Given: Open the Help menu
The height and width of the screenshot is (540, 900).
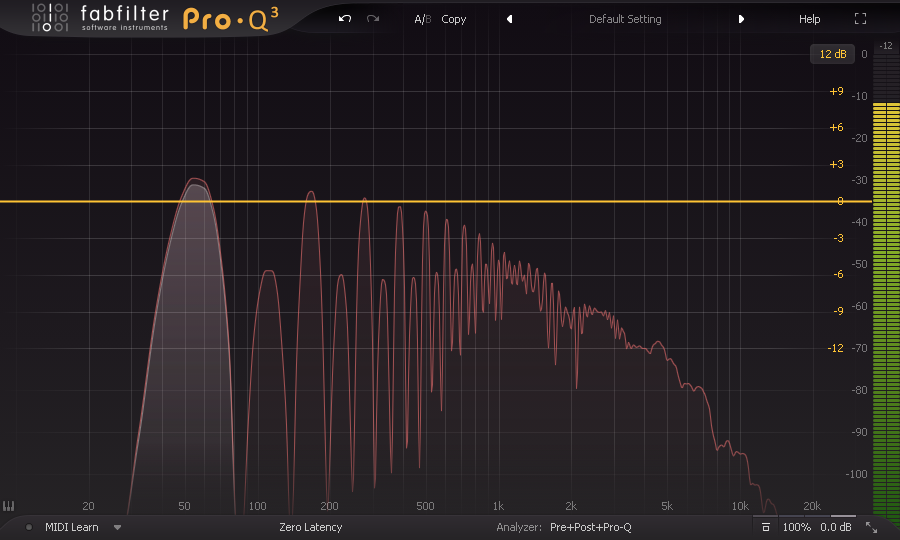Looking at the screenshot, I should point(809,19).
